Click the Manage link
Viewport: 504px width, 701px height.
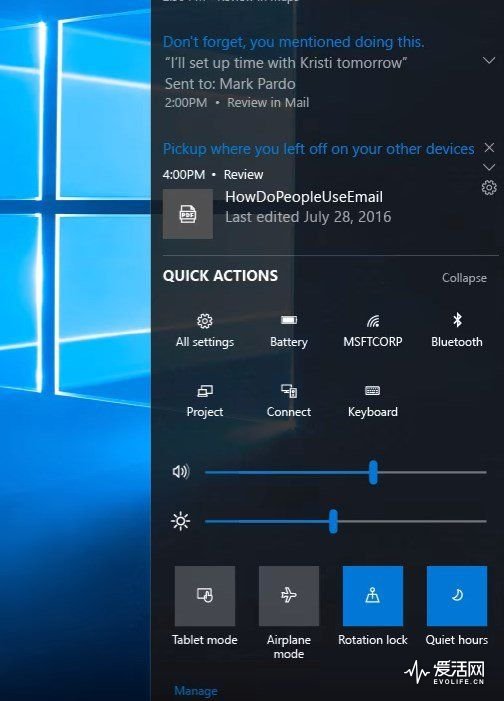[x=196, y=691]
